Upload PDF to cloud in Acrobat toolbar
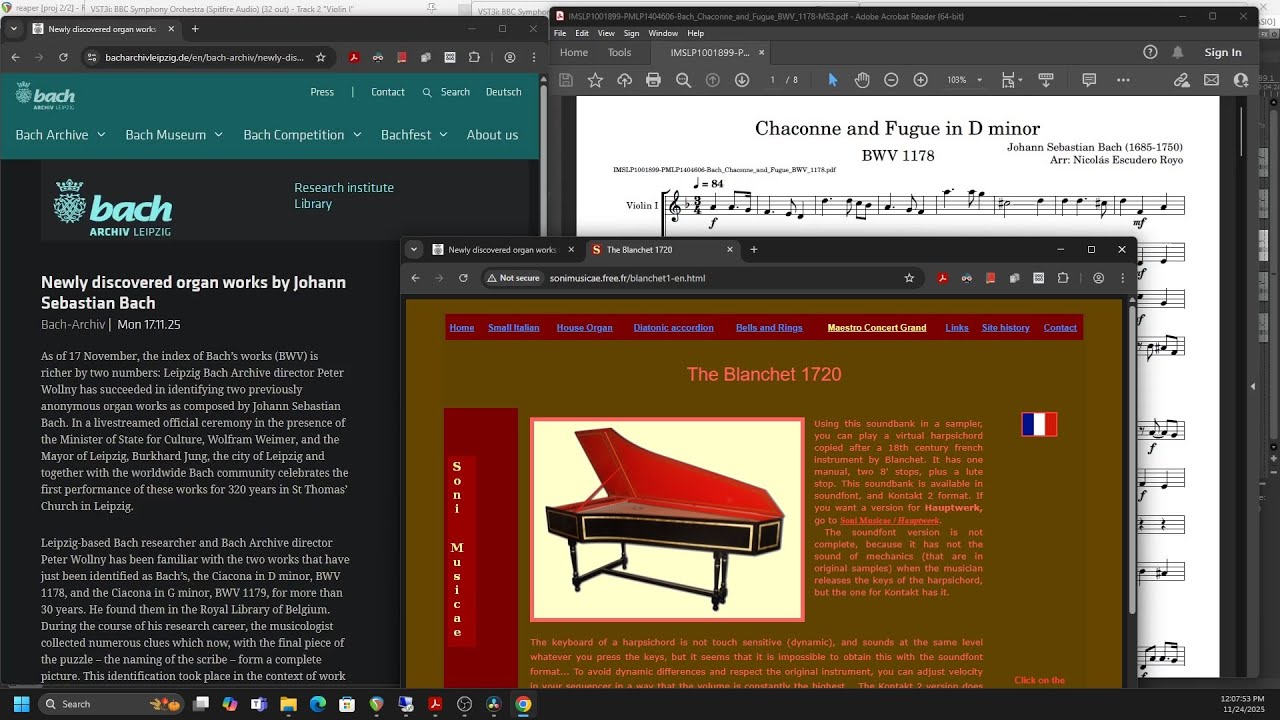 click(624, 80)
